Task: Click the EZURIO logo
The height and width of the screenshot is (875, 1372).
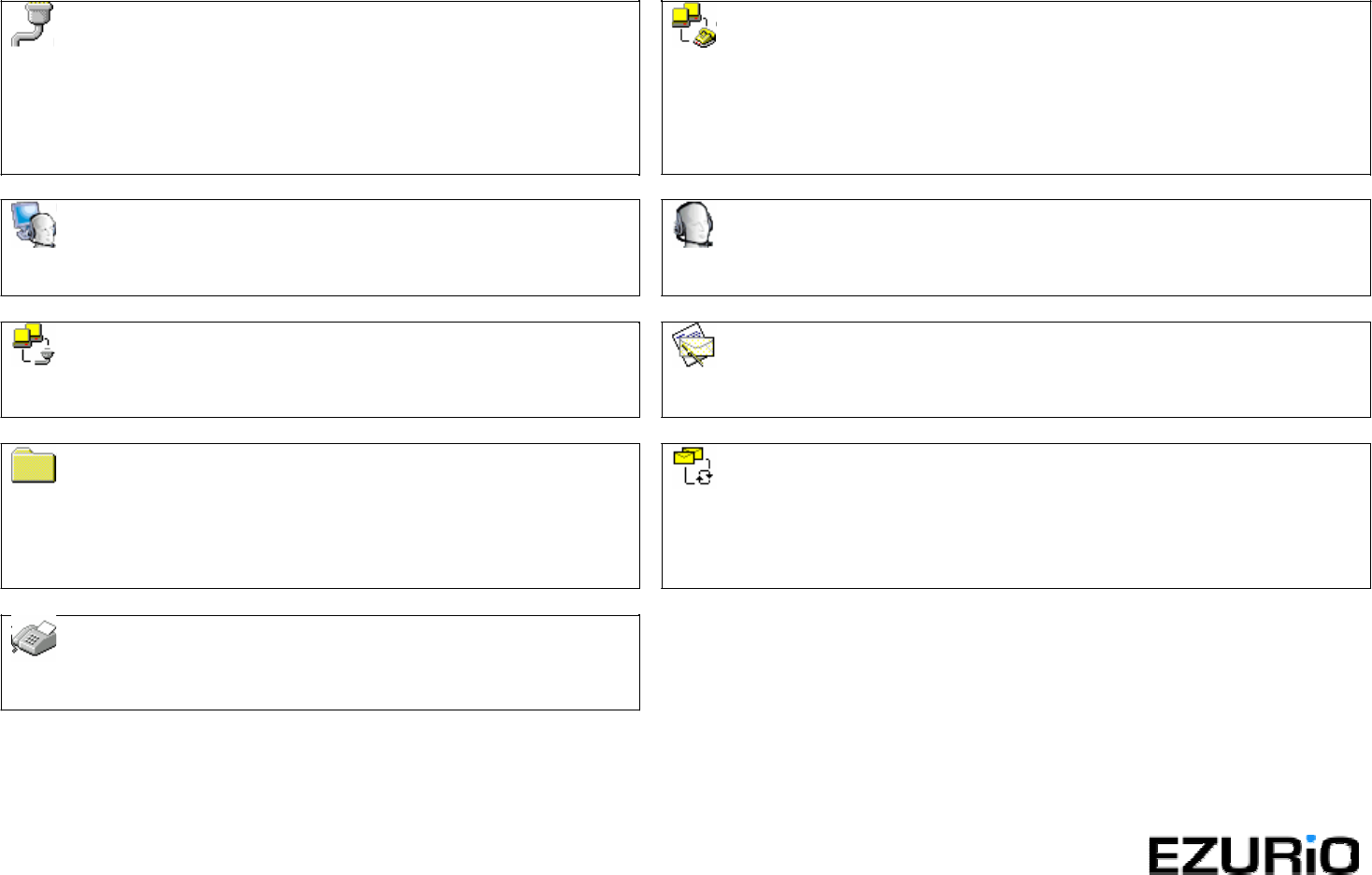Action: 1253,854
